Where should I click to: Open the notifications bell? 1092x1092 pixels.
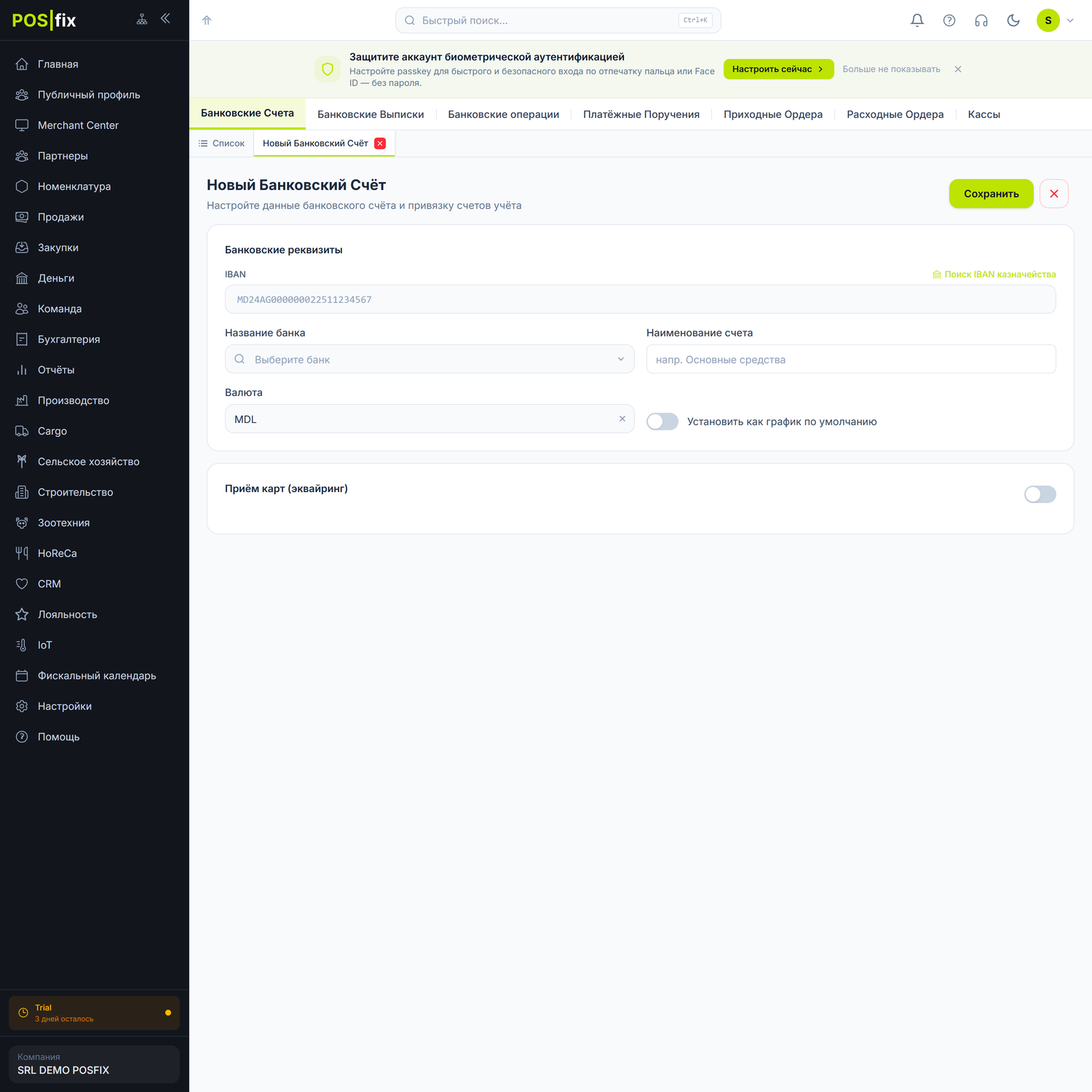tap(917, 20)
